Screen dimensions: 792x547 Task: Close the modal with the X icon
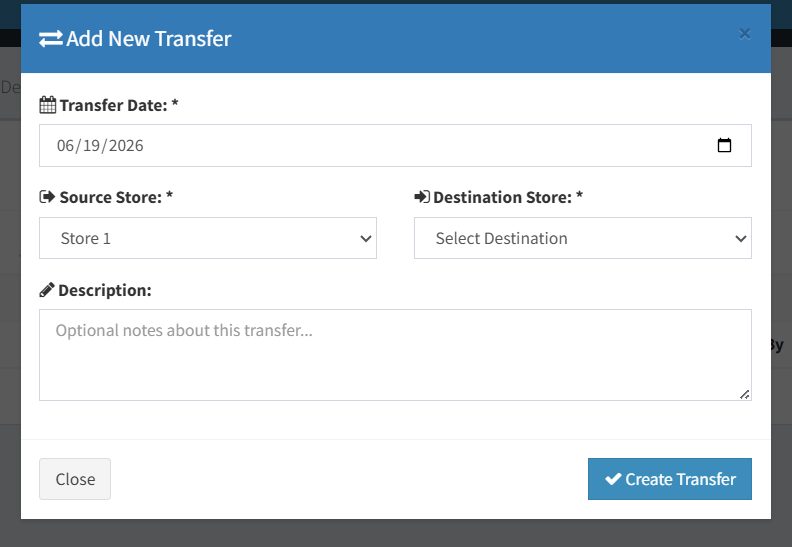coord(745,34)
